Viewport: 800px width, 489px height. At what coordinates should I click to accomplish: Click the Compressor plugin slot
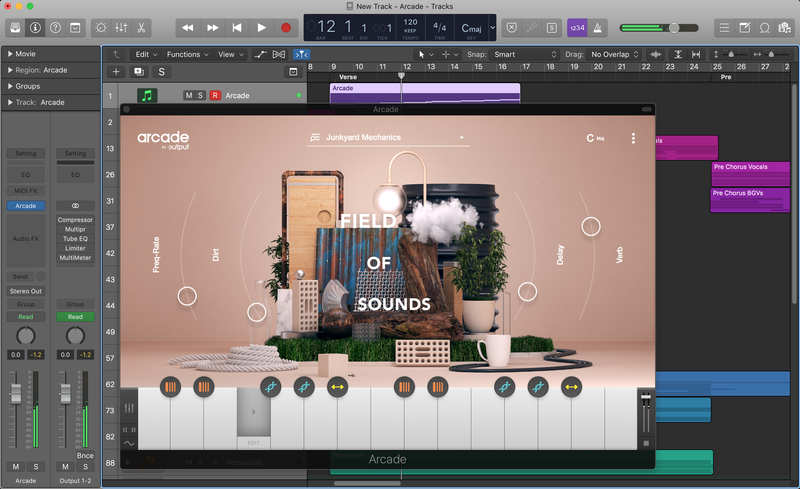click(x=75, y=220)
